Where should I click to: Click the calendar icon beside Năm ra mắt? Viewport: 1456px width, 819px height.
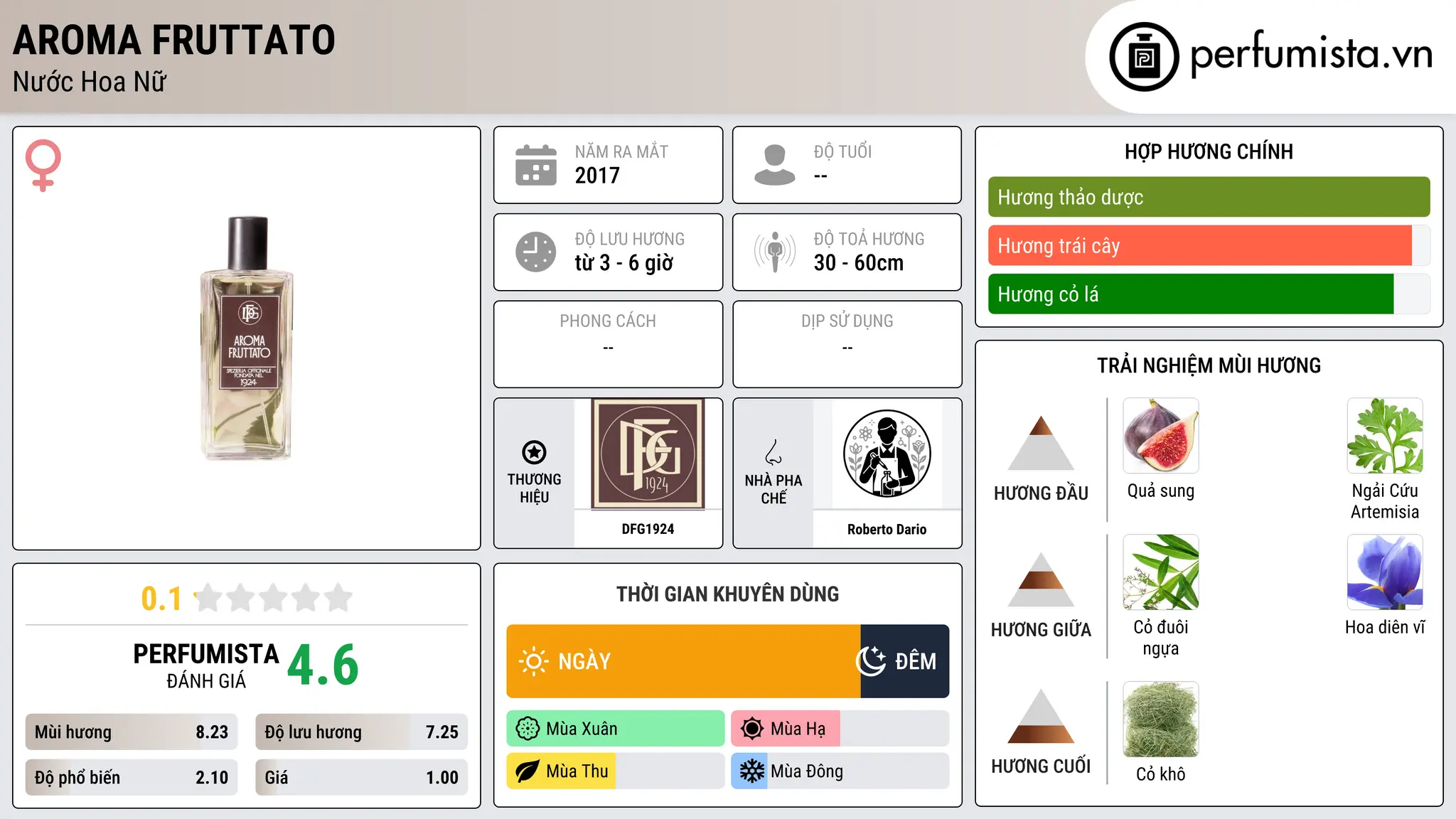(536, 165)
